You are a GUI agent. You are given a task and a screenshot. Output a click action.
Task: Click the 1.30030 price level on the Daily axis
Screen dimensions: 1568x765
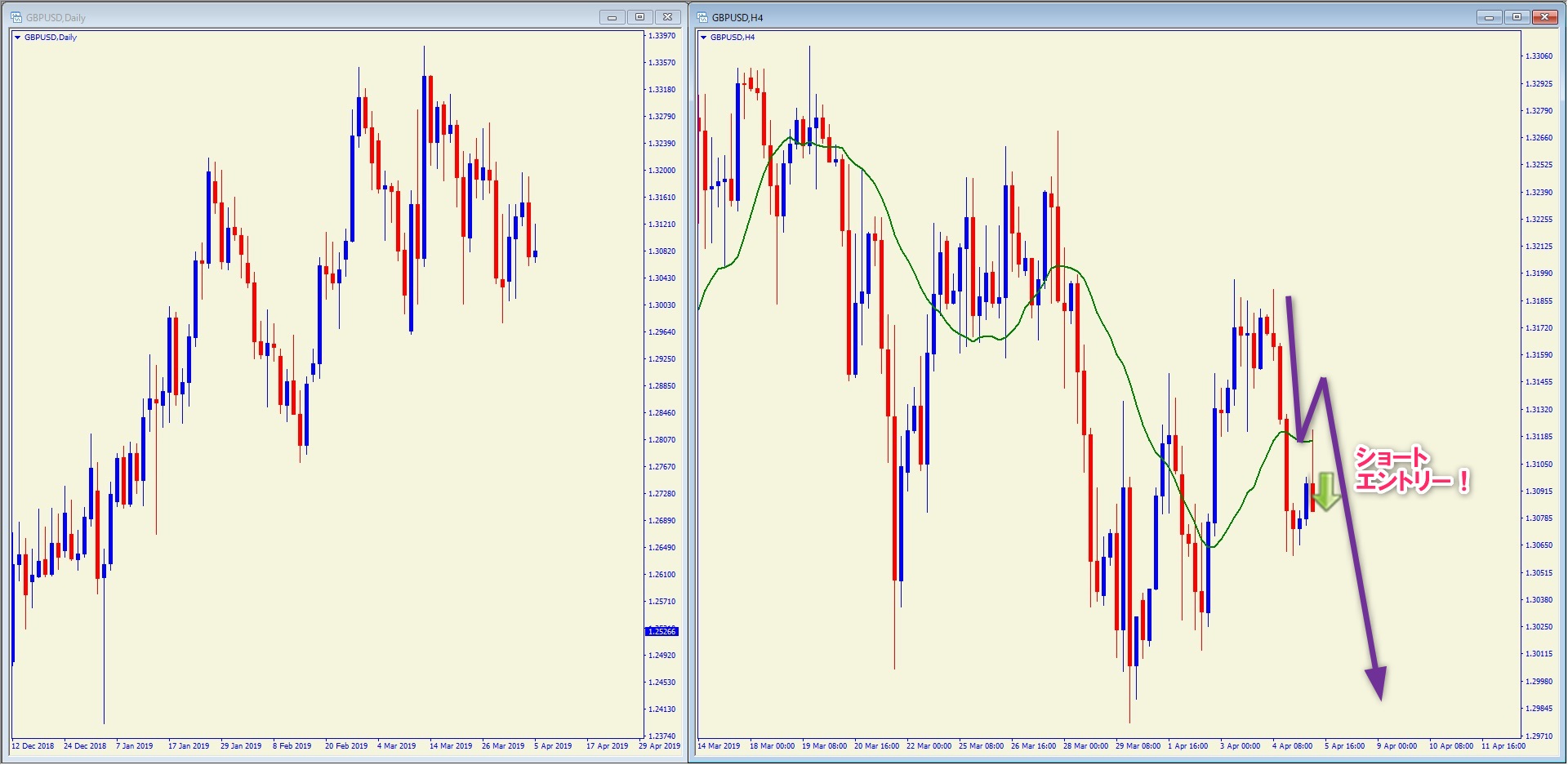pyautogui.click(x=662, y=305)
